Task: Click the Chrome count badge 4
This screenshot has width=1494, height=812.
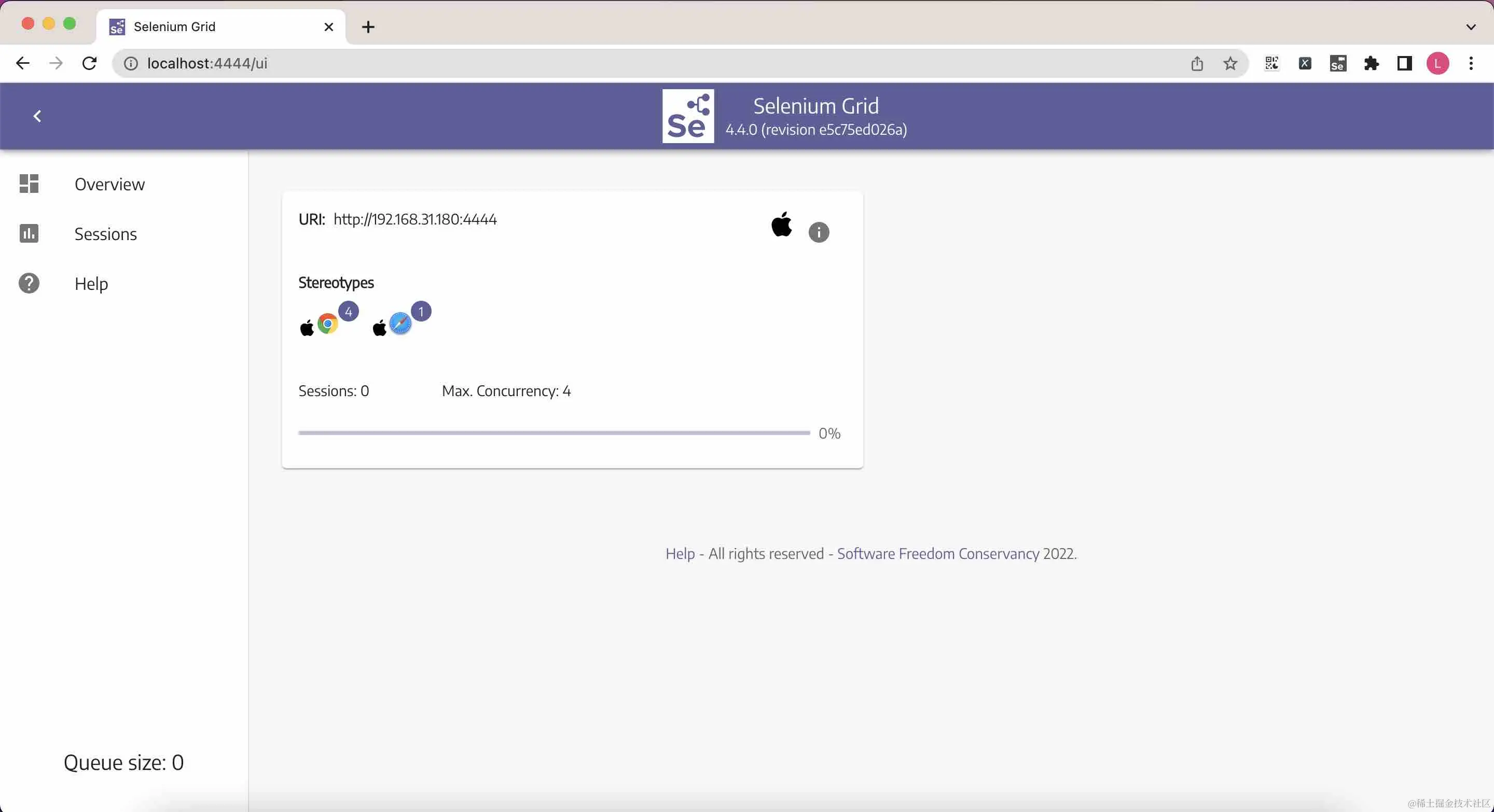Action: pos(349,312)
